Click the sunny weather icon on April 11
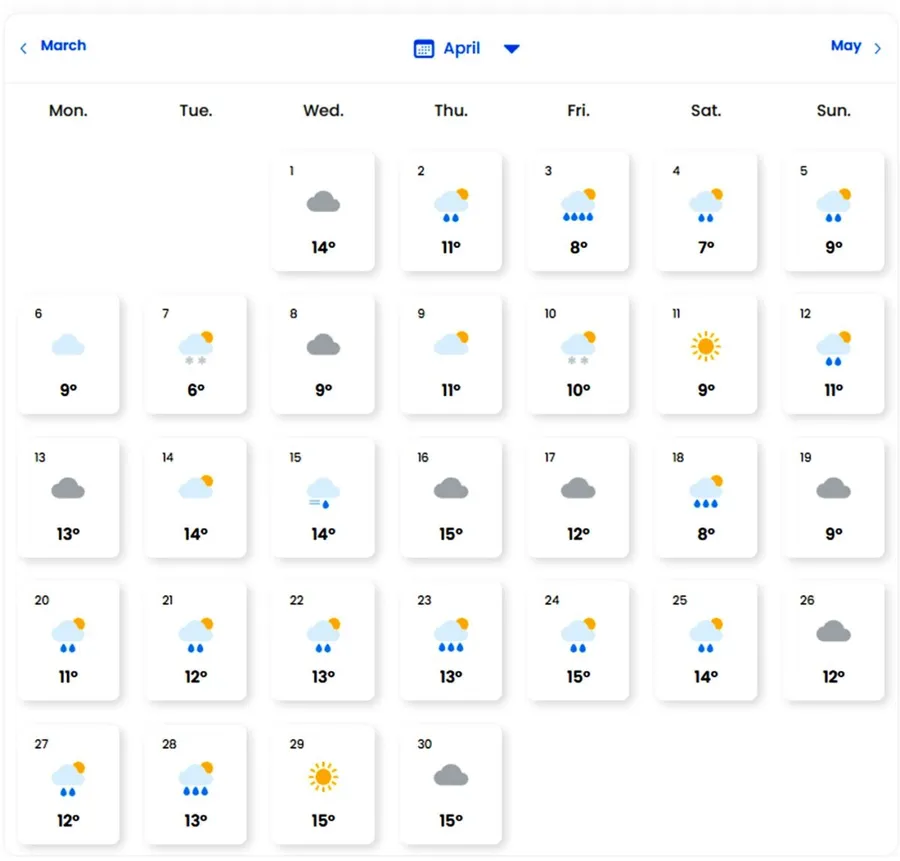This screenshot has width=900, height=861. click(705, 345)
